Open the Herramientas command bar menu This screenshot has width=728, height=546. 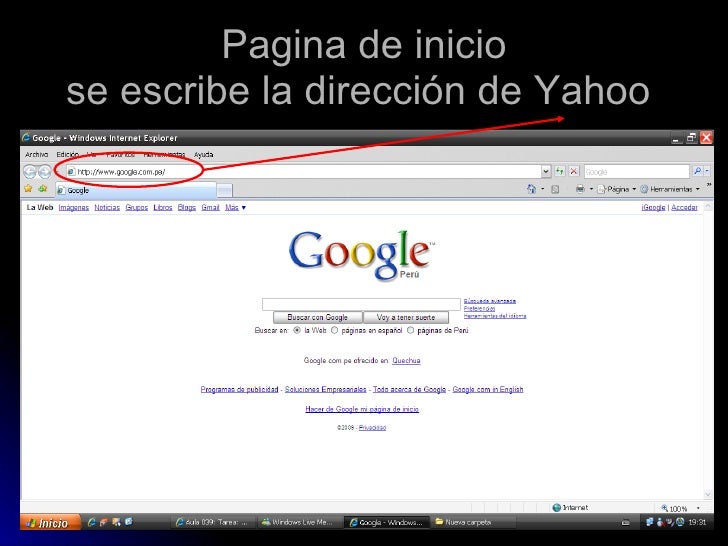[670, 189]
